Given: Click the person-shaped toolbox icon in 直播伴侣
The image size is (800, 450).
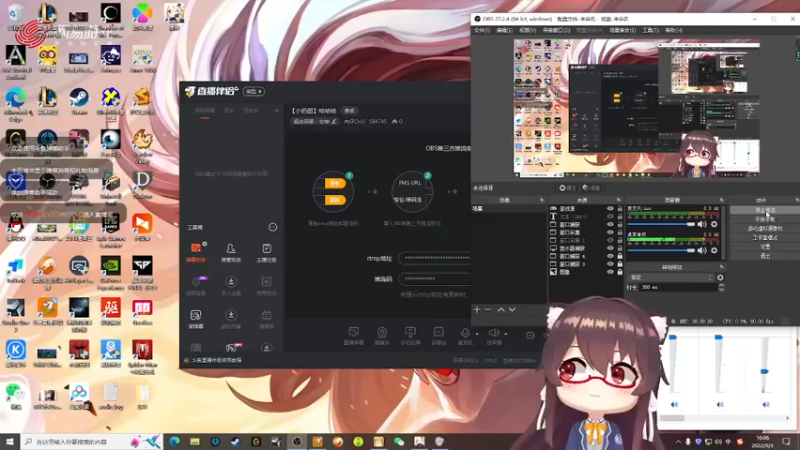Looking at the screenshot, I should pos(231,248).
